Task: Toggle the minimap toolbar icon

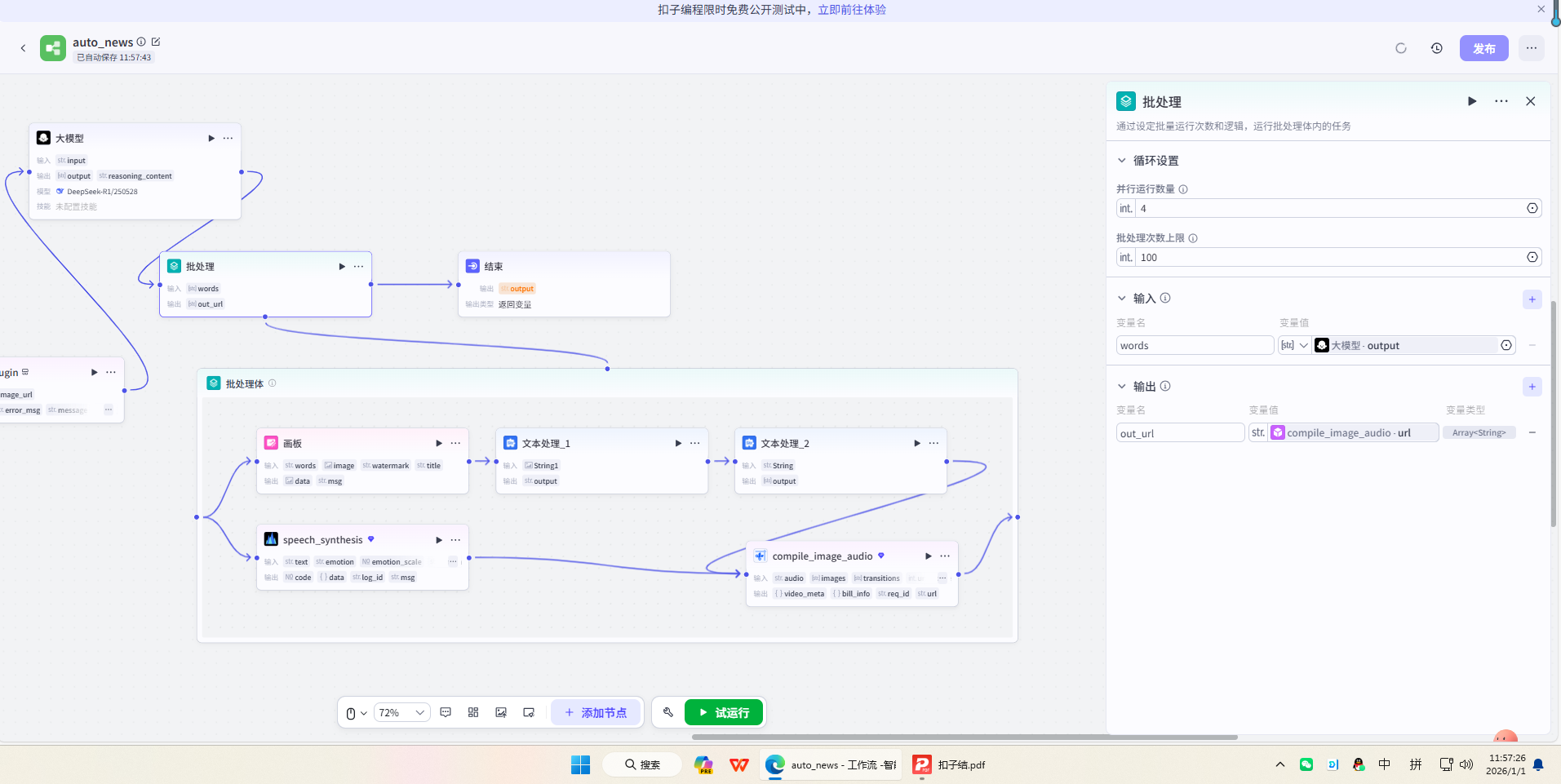Action: click(529, 713)
